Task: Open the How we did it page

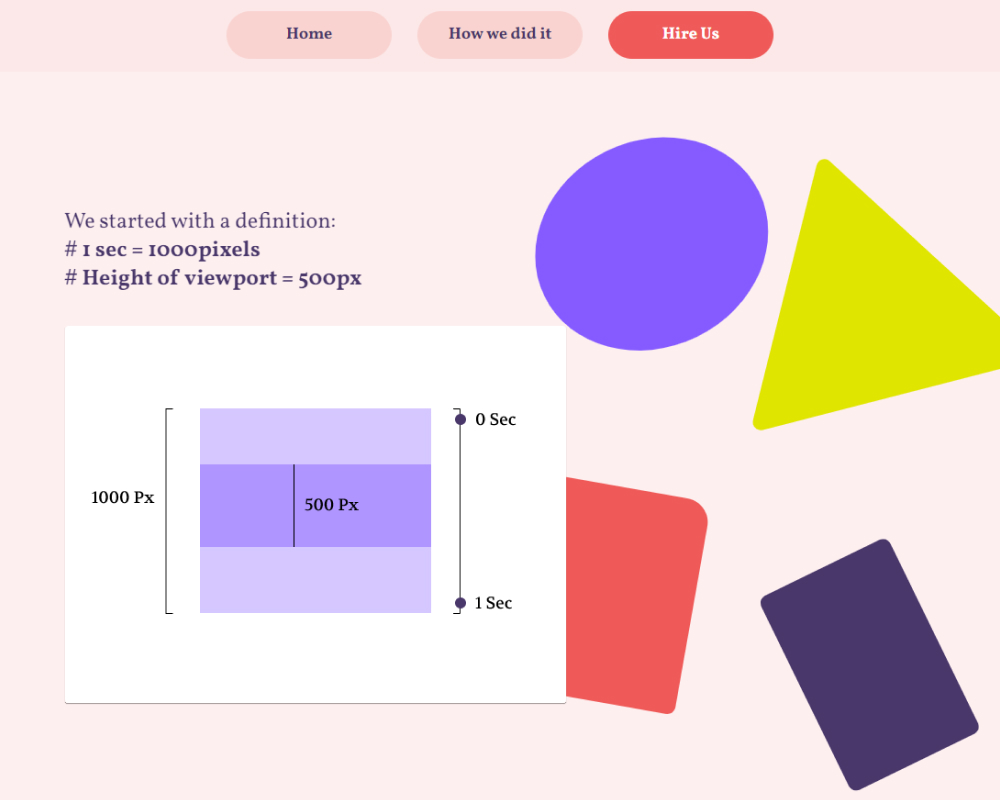Action: pos(500,34)
